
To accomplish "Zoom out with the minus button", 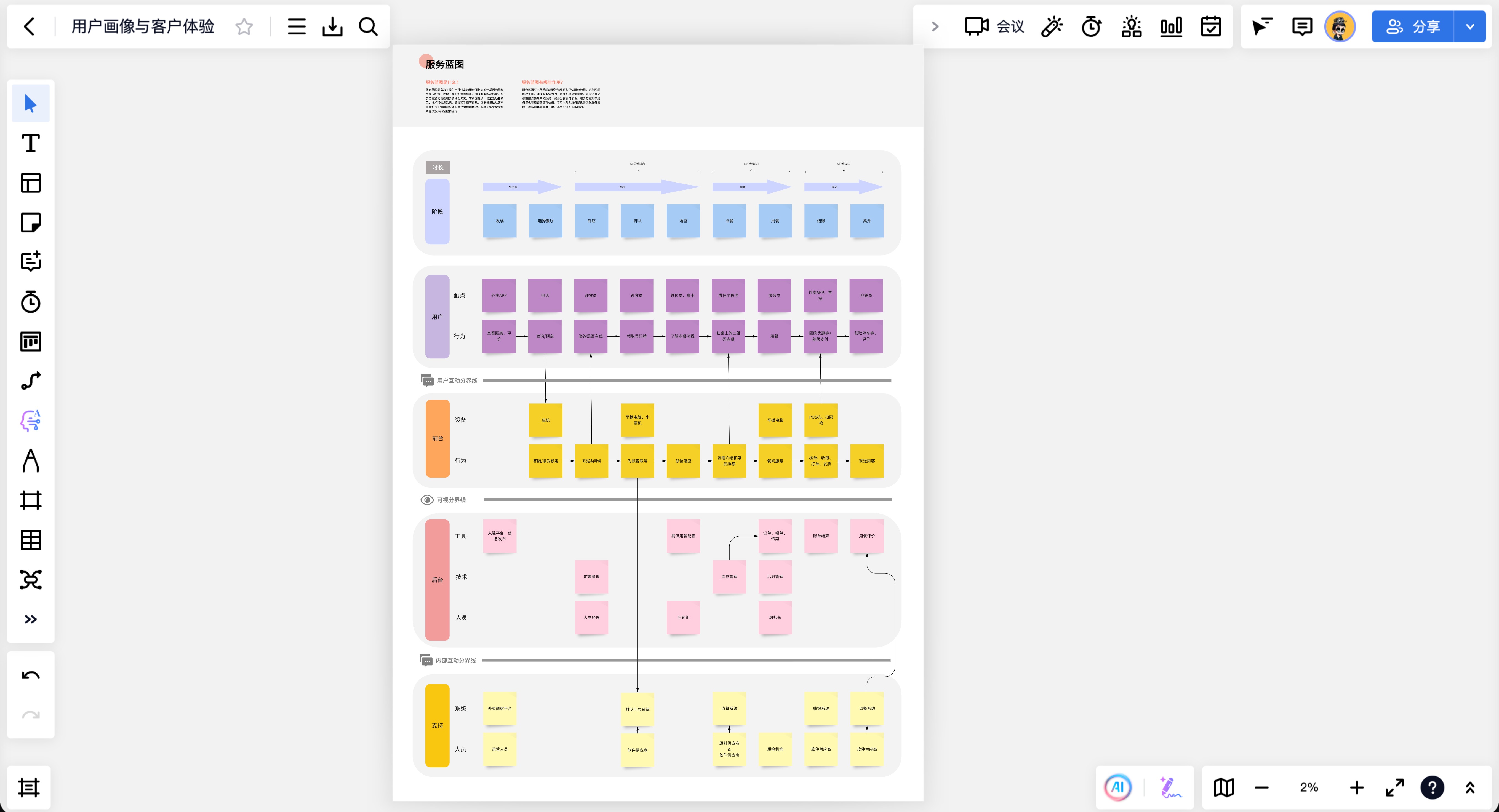I will click(1261, 787).
